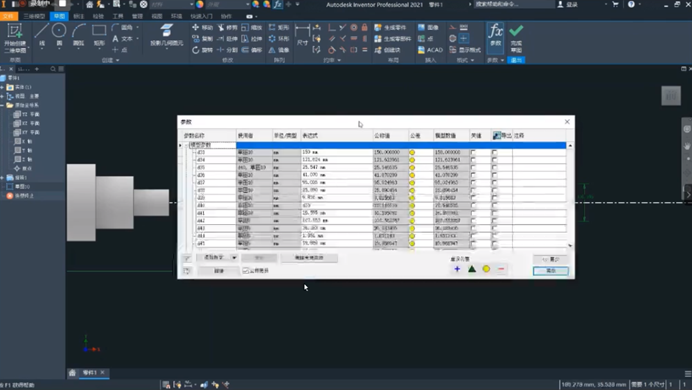This screenshot has width=692, height=390.
Task: Click the yellow circle reset-tolerance button
Action: [486, 269]
